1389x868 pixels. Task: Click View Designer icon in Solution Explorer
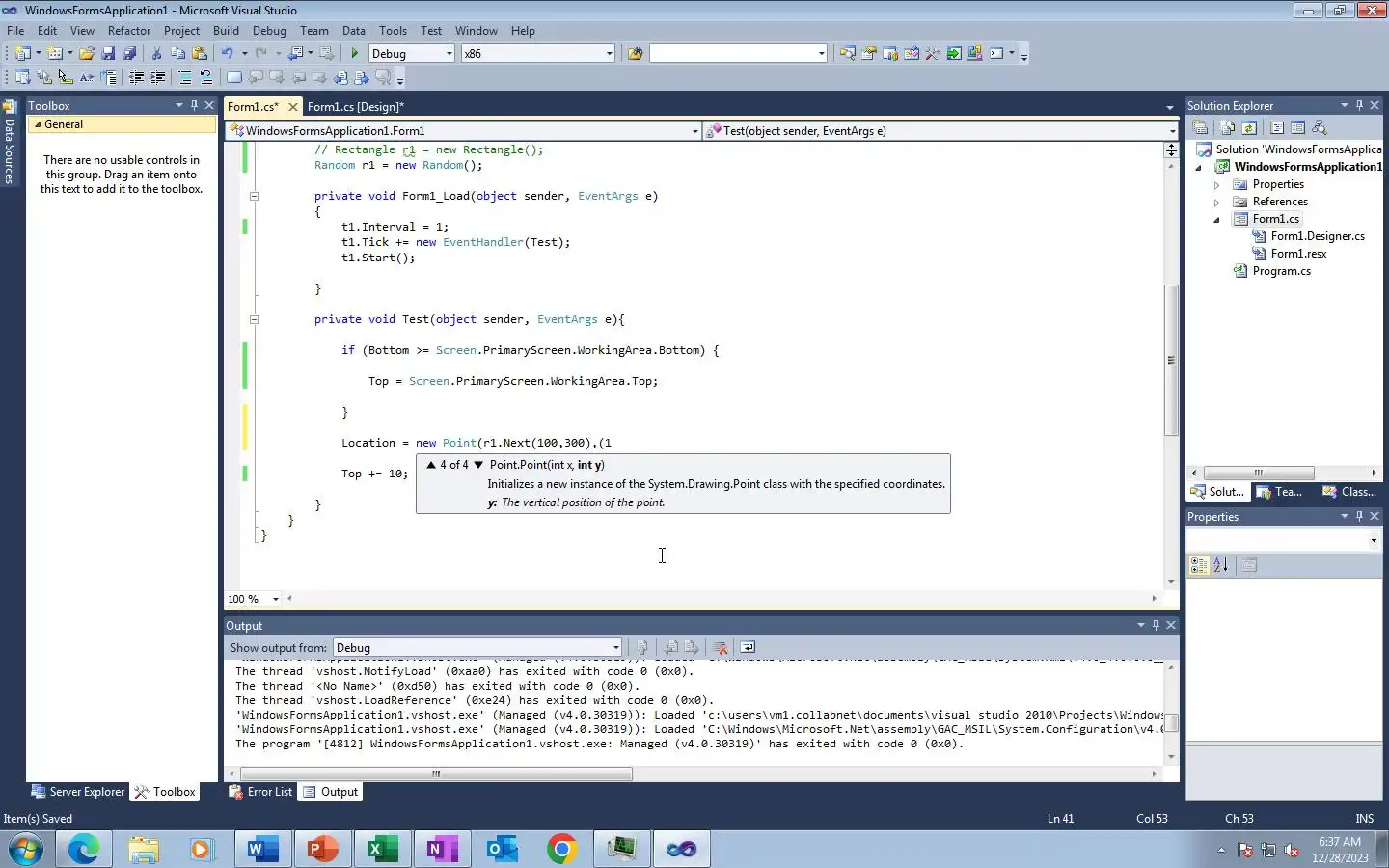(x=1298, y=127)
